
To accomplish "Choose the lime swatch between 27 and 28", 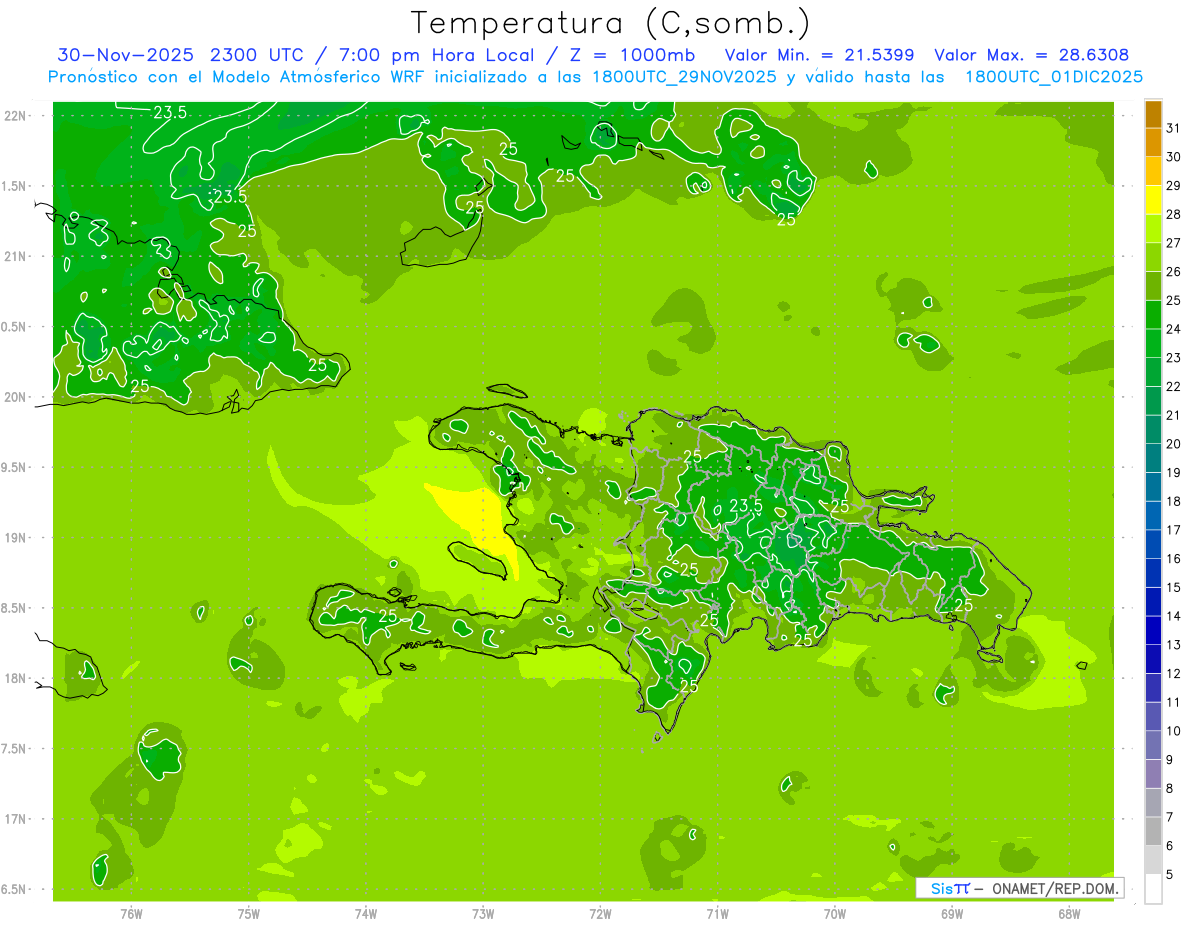I will click(x=1153, y=229).
